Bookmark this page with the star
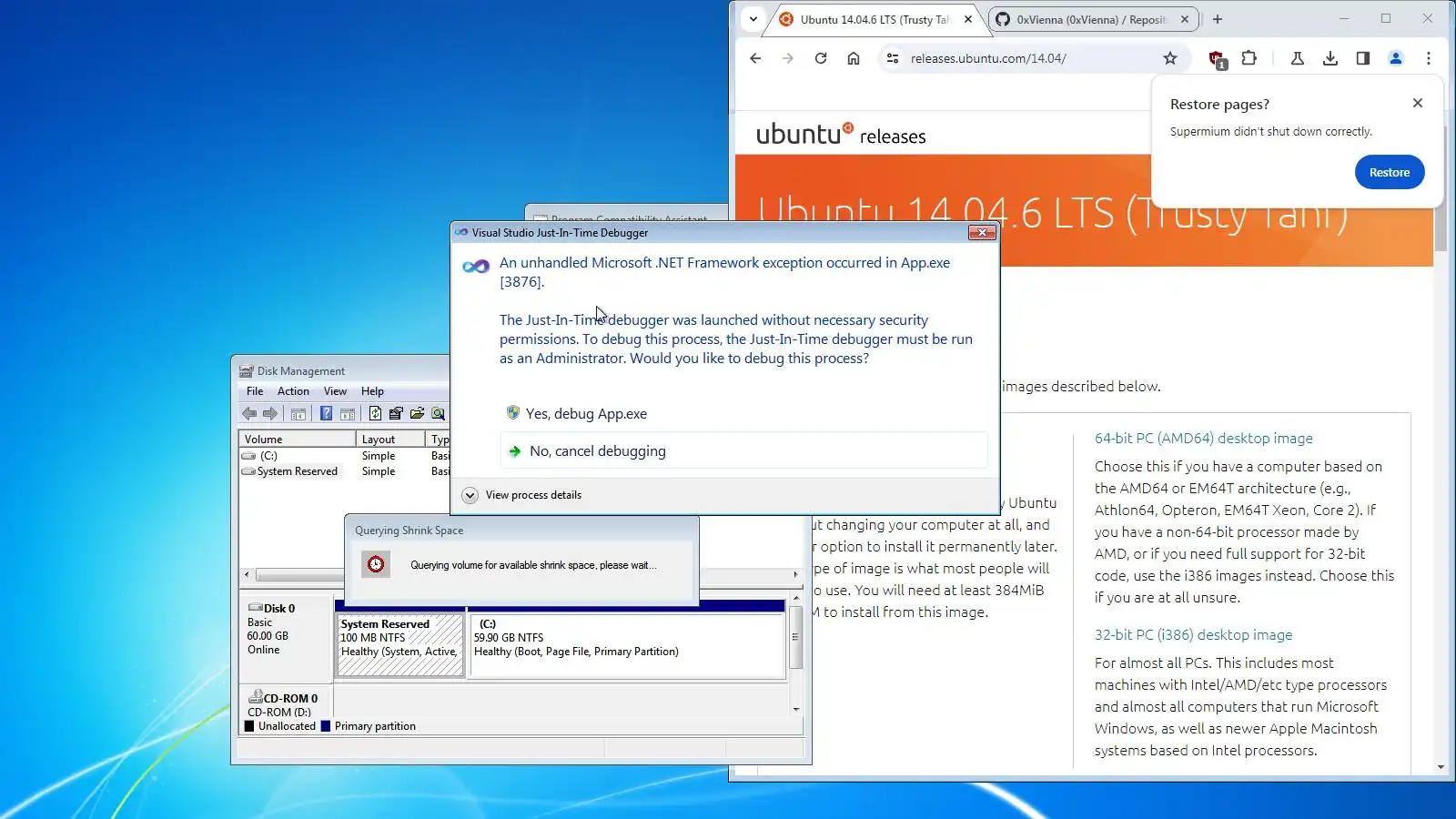This screenshot has width=1456, height=819. 1170,58
